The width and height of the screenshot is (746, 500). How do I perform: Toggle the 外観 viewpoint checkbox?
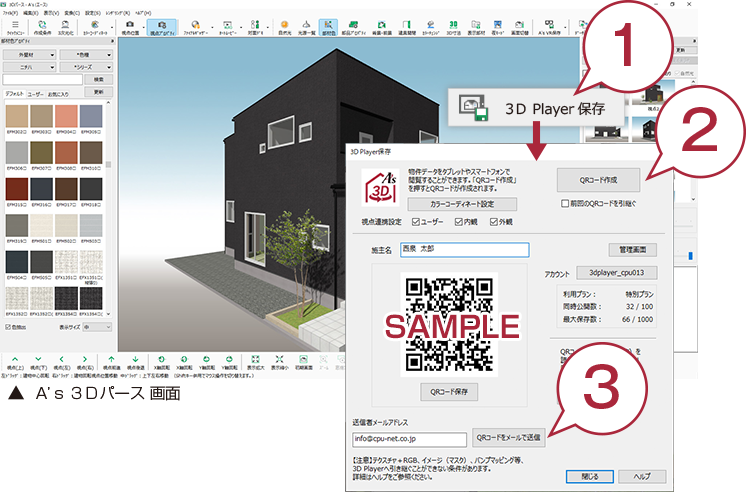point(494,222)
